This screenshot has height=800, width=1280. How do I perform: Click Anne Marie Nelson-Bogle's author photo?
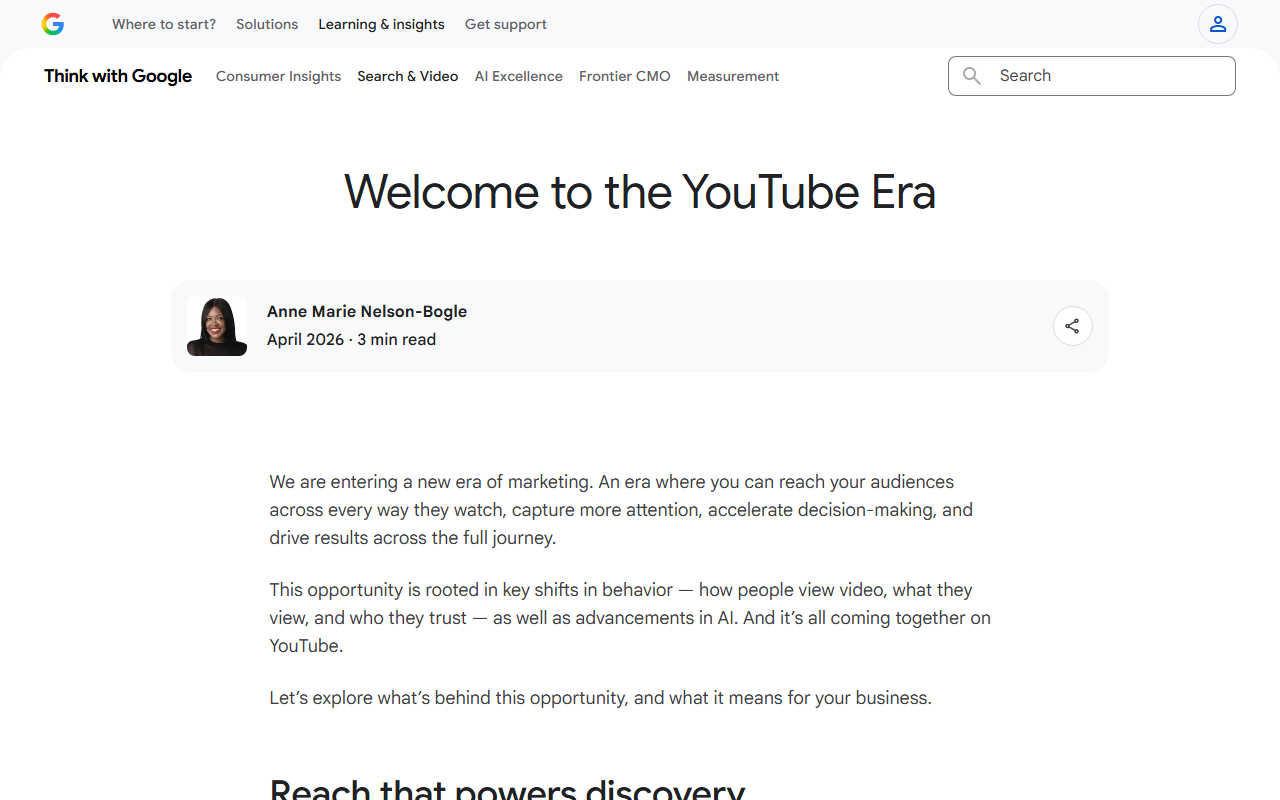pyautogui.click(x=217, y=326)
